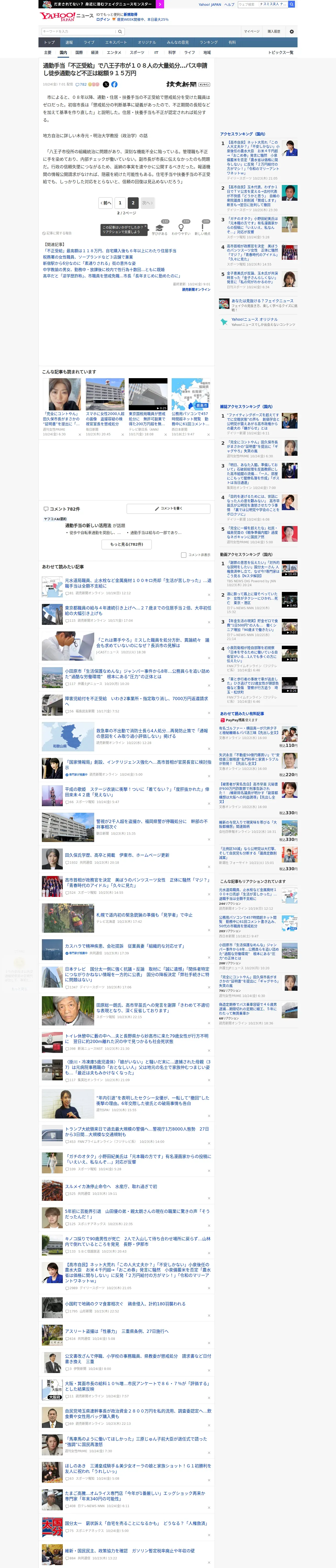Click the 記事に関する報告 report icon link
This screenshot has width=336, height=1568.
(x=57, y=233)
